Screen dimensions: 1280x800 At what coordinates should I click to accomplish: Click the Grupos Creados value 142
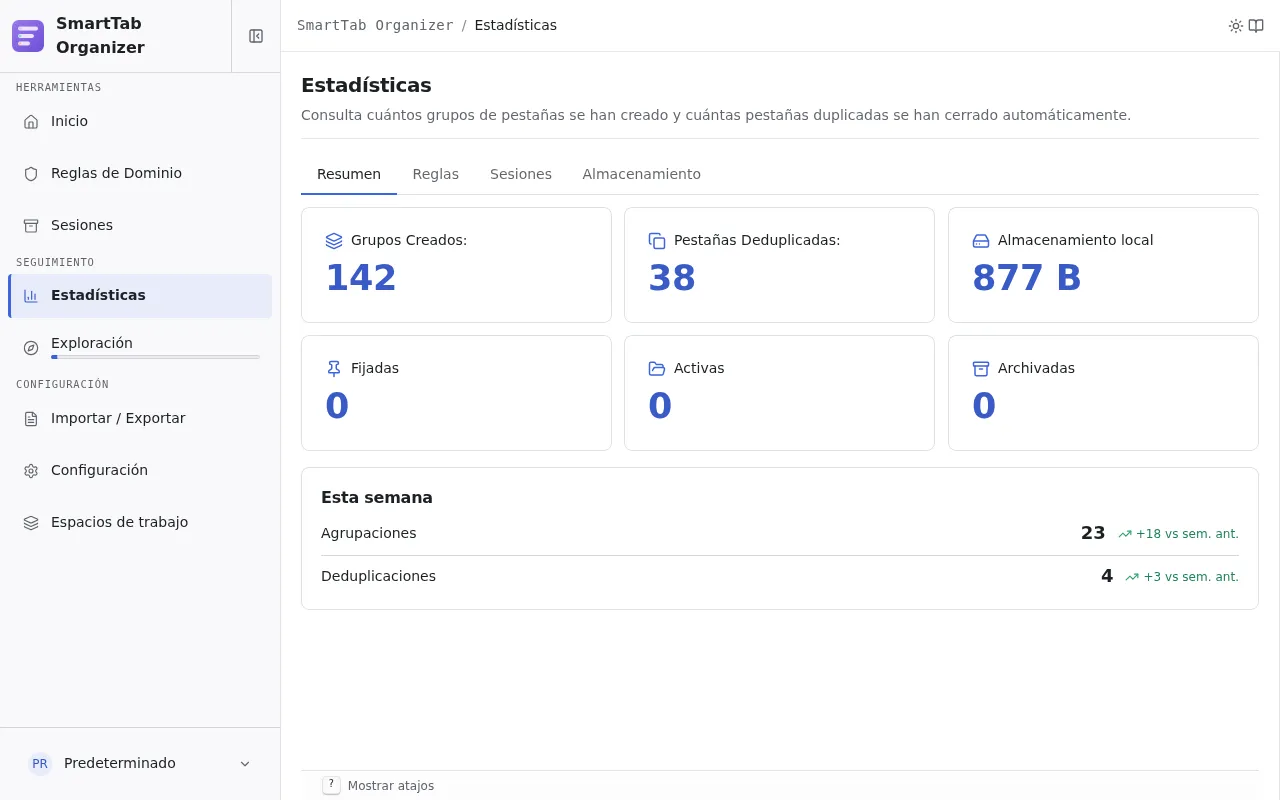tap(361, 278)
